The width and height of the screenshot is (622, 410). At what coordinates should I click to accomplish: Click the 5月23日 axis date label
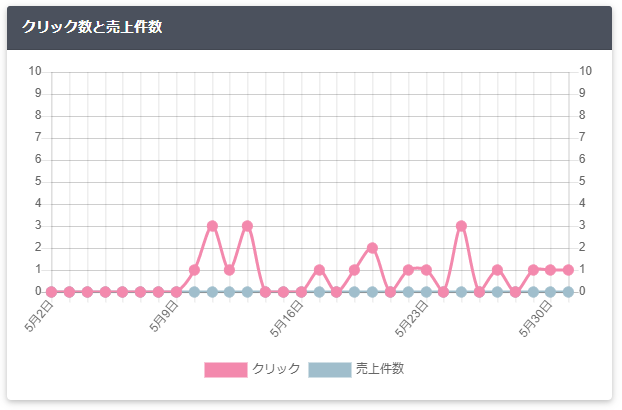click(x=412, y=318)
